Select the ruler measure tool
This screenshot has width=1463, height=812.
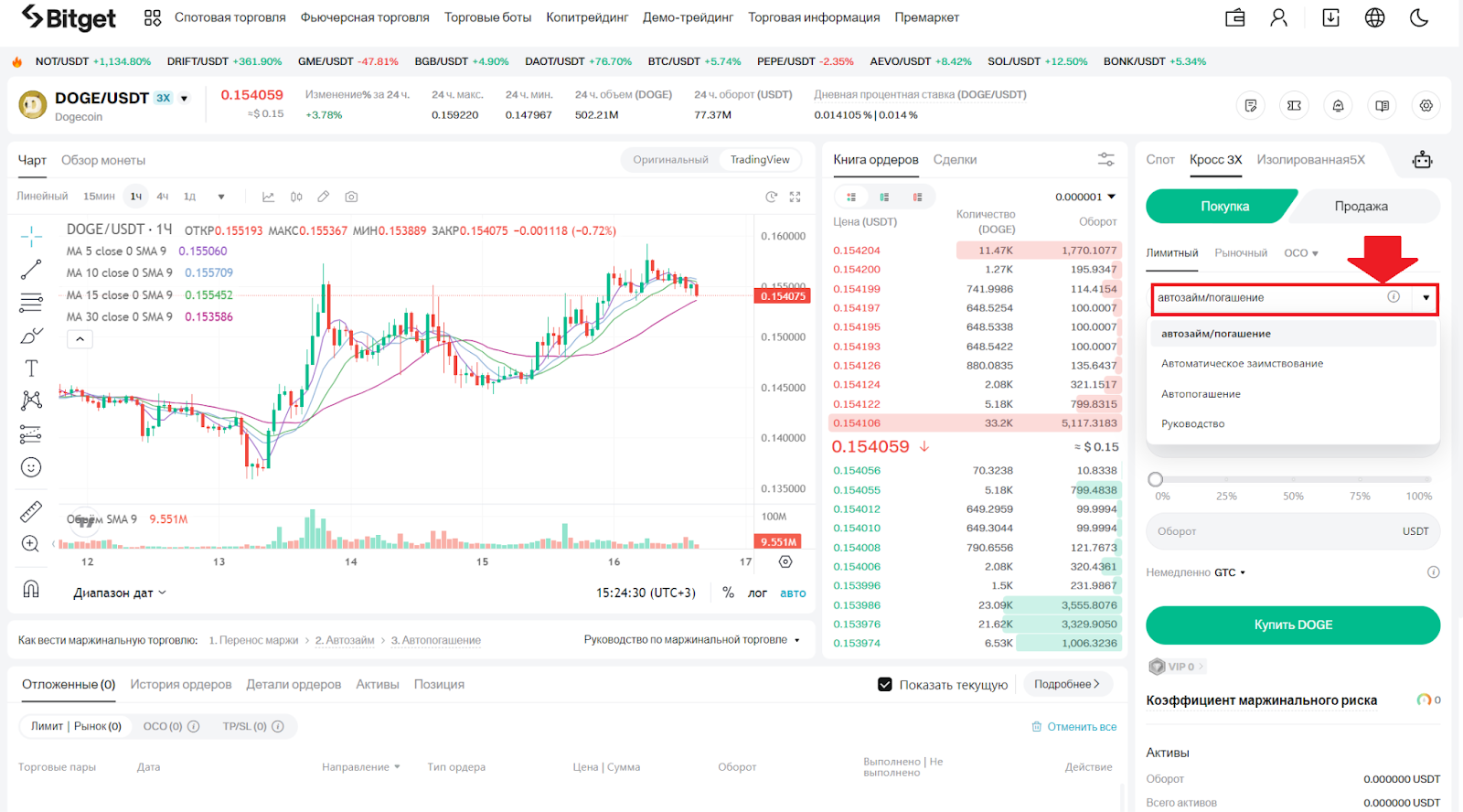click(x=31, y=511)
